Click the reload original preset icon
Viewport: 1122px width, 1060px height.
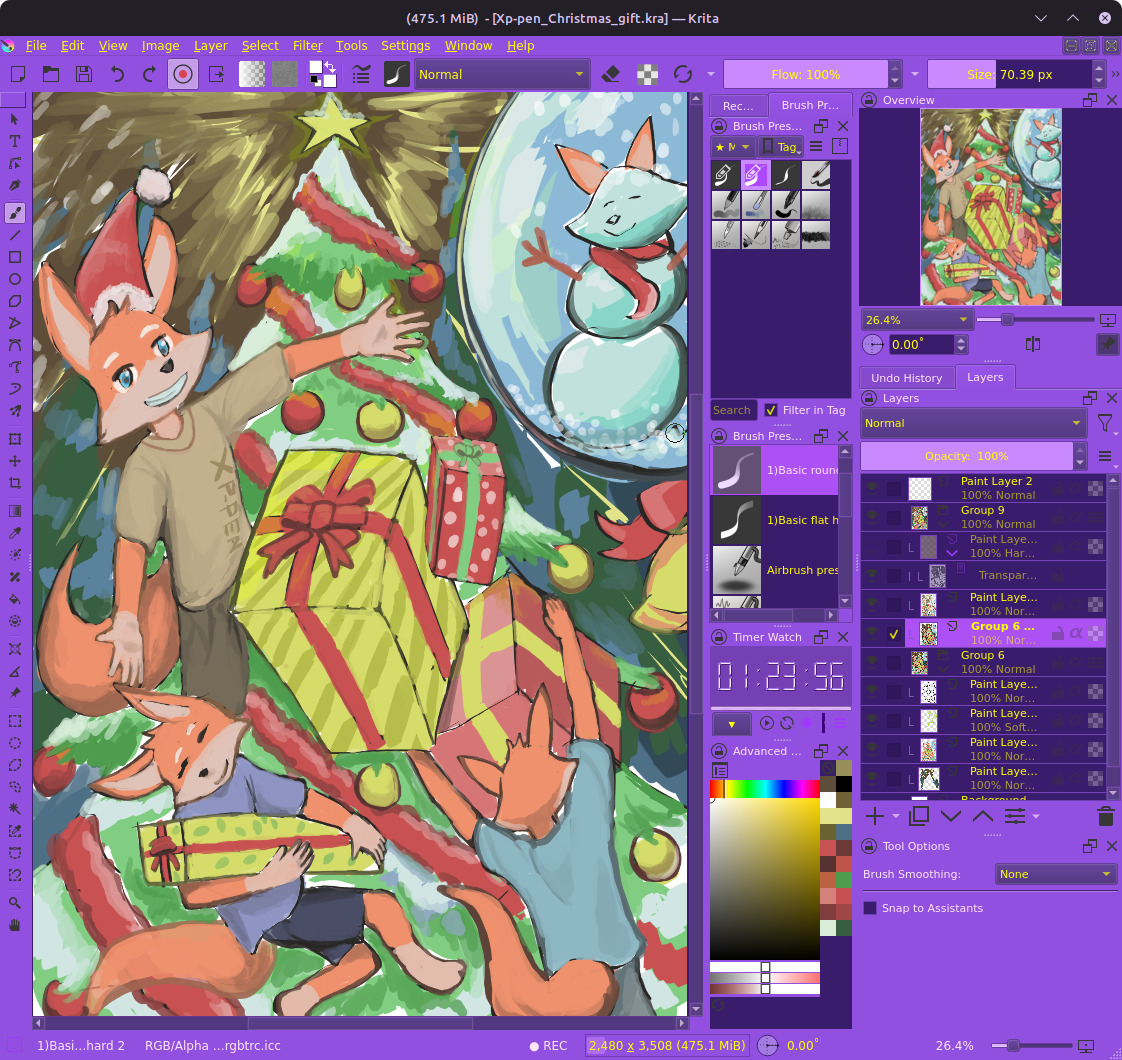coord(683,74)
